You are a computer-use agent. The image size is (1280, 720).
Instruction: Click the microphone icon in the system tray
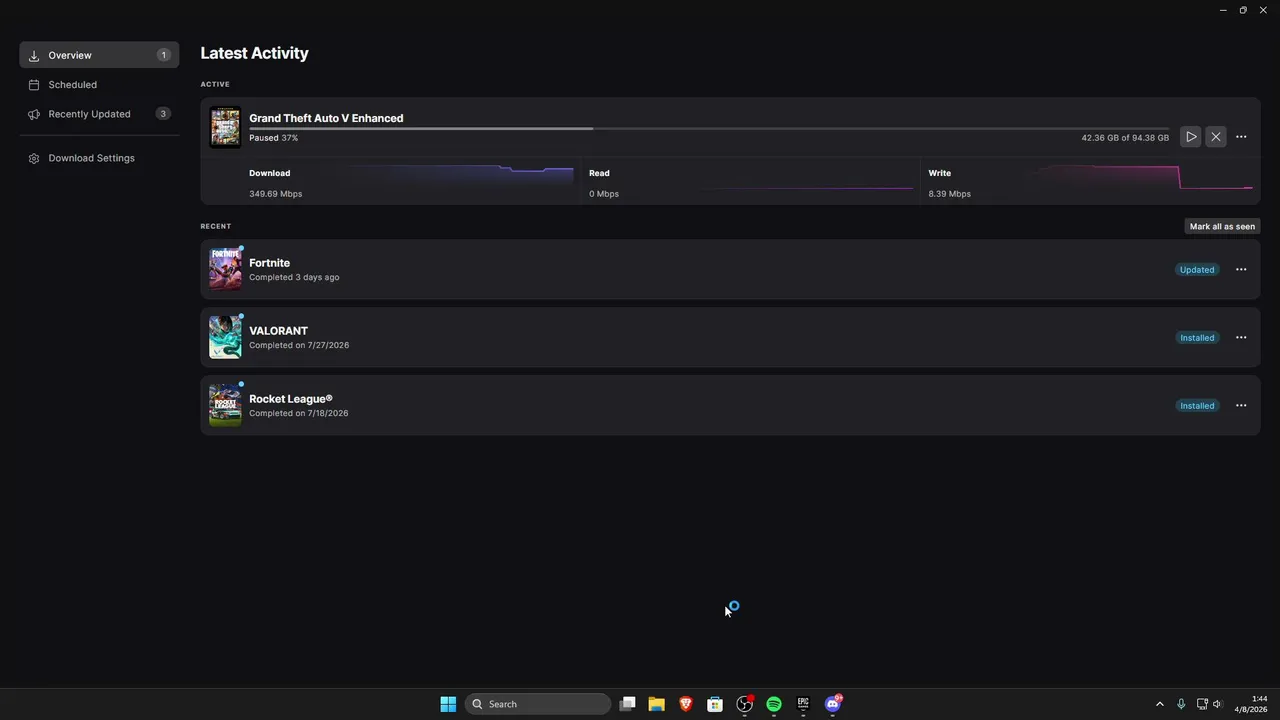(1181, 704)
